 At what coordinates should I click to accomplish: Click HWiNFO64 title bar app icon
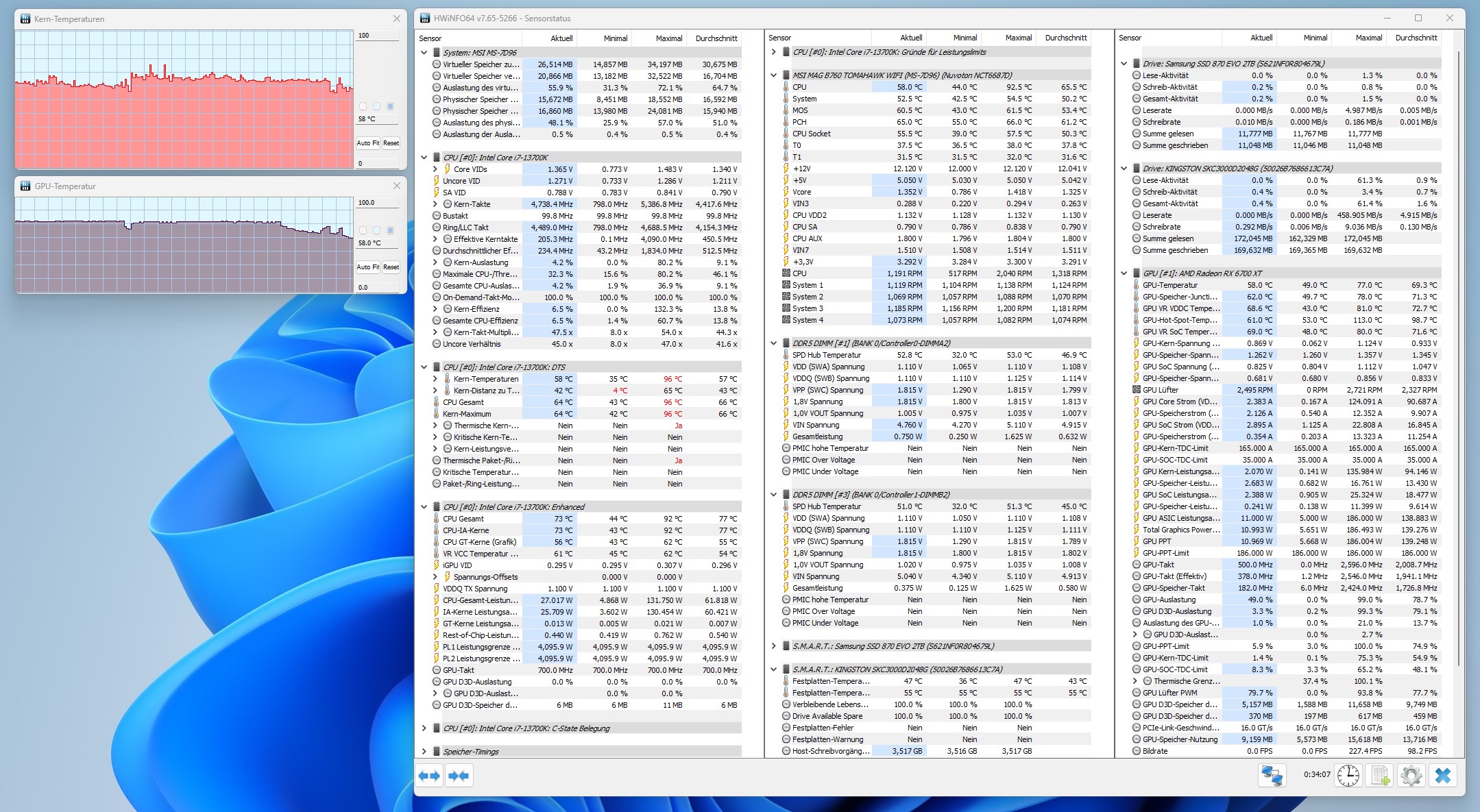point(425,19)
